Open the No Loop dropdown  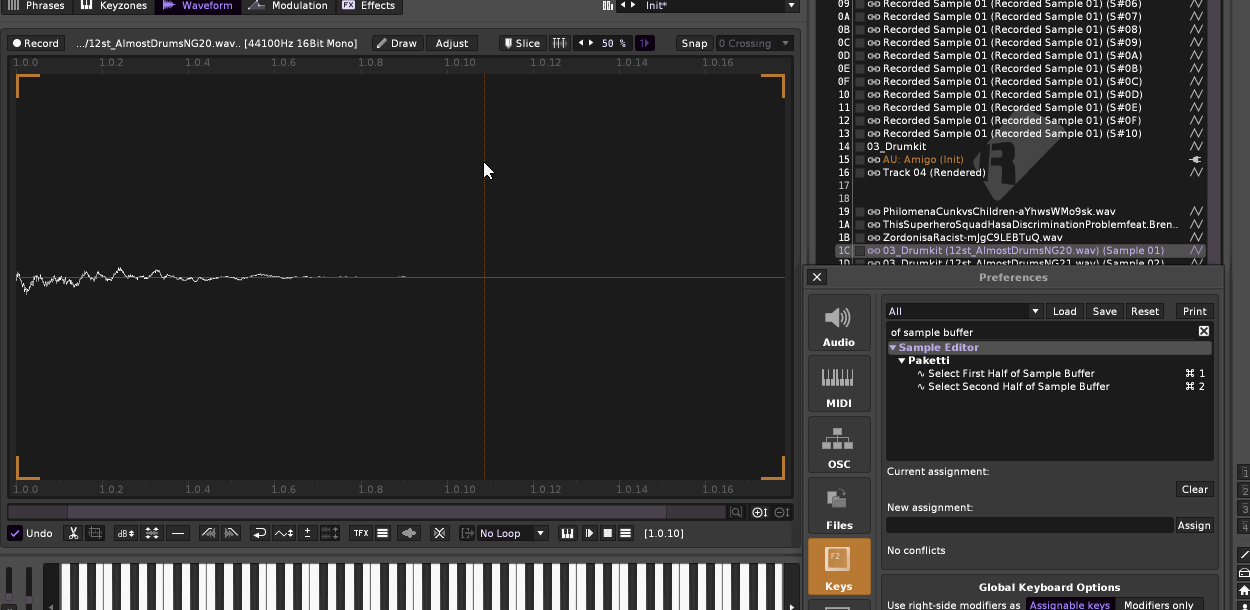click(512, 534)
